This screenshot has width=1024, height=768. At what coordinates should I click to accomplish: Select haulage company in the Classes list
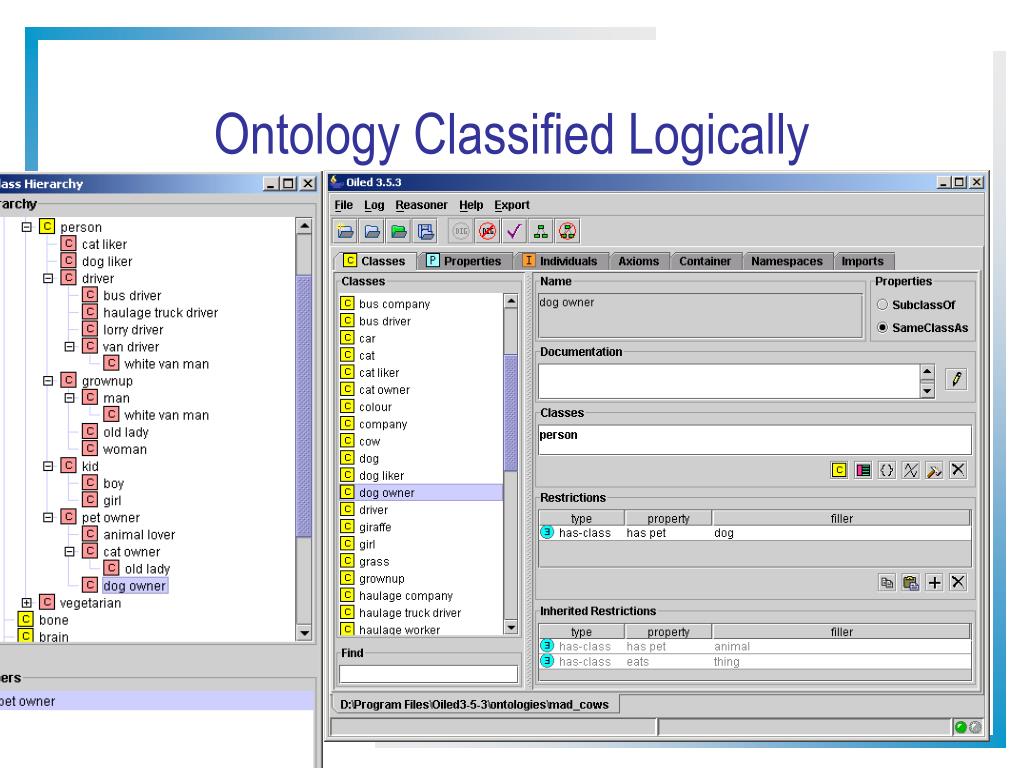coord(406,596)
